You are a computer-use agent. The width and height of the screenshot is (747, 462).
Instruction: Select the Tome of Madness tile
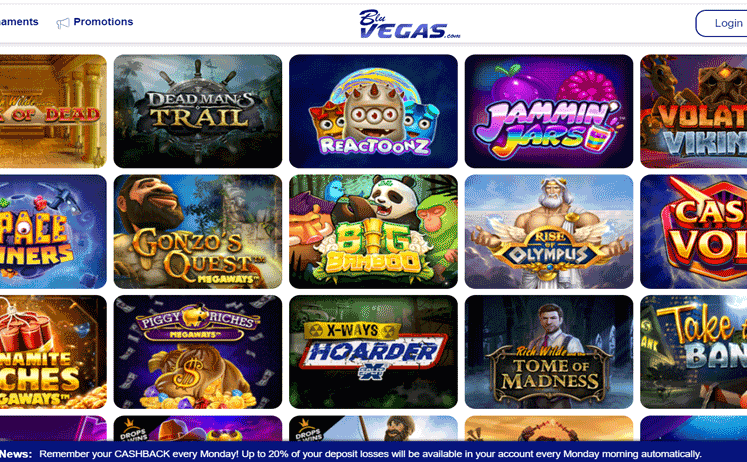pos(549,352)
